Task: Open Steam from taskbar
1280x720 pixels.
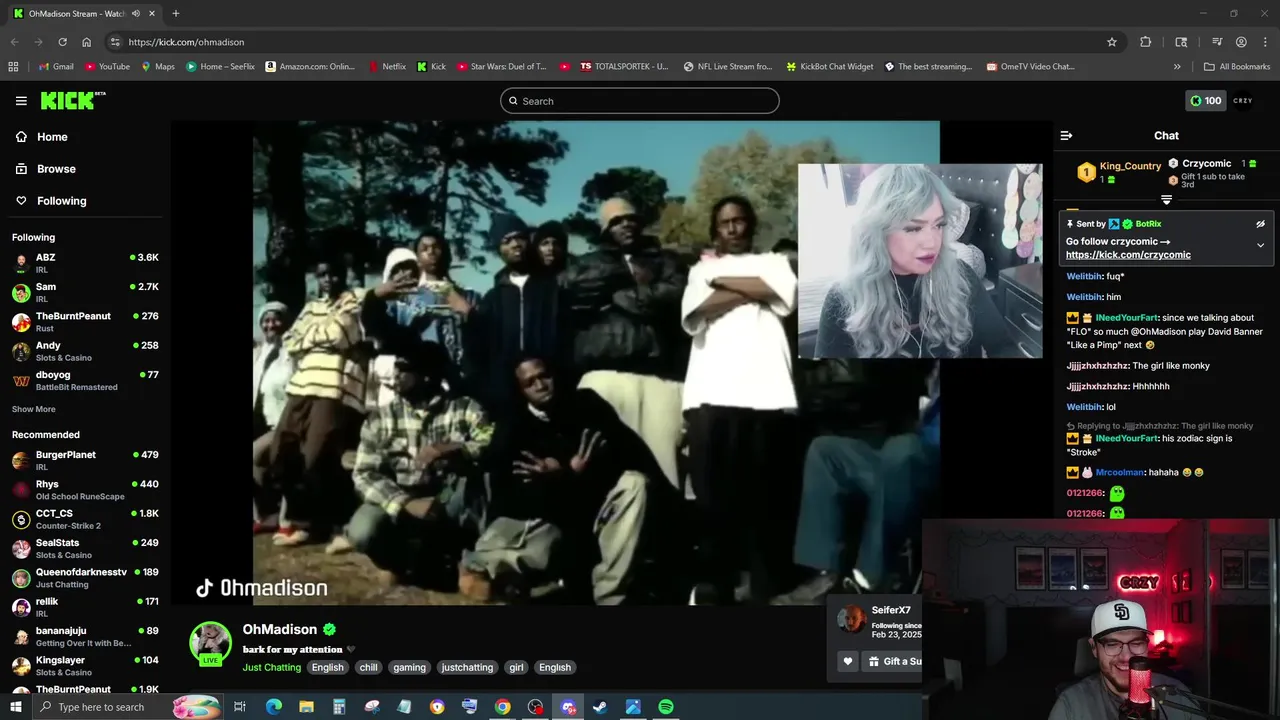Action: 600,707
